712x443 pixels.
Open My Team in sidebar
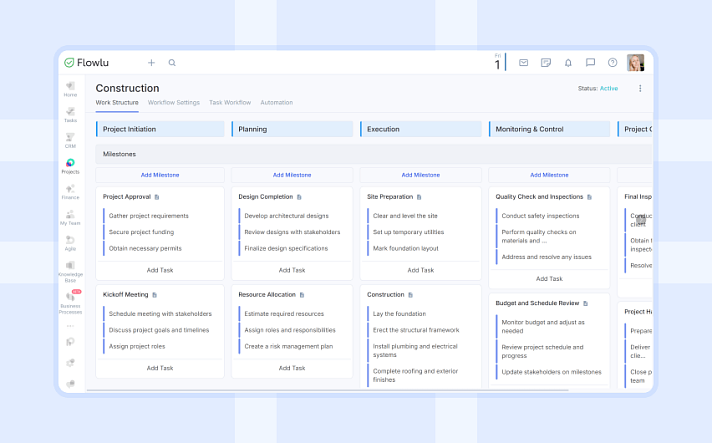pyautogui.click(x=70, y=217)
